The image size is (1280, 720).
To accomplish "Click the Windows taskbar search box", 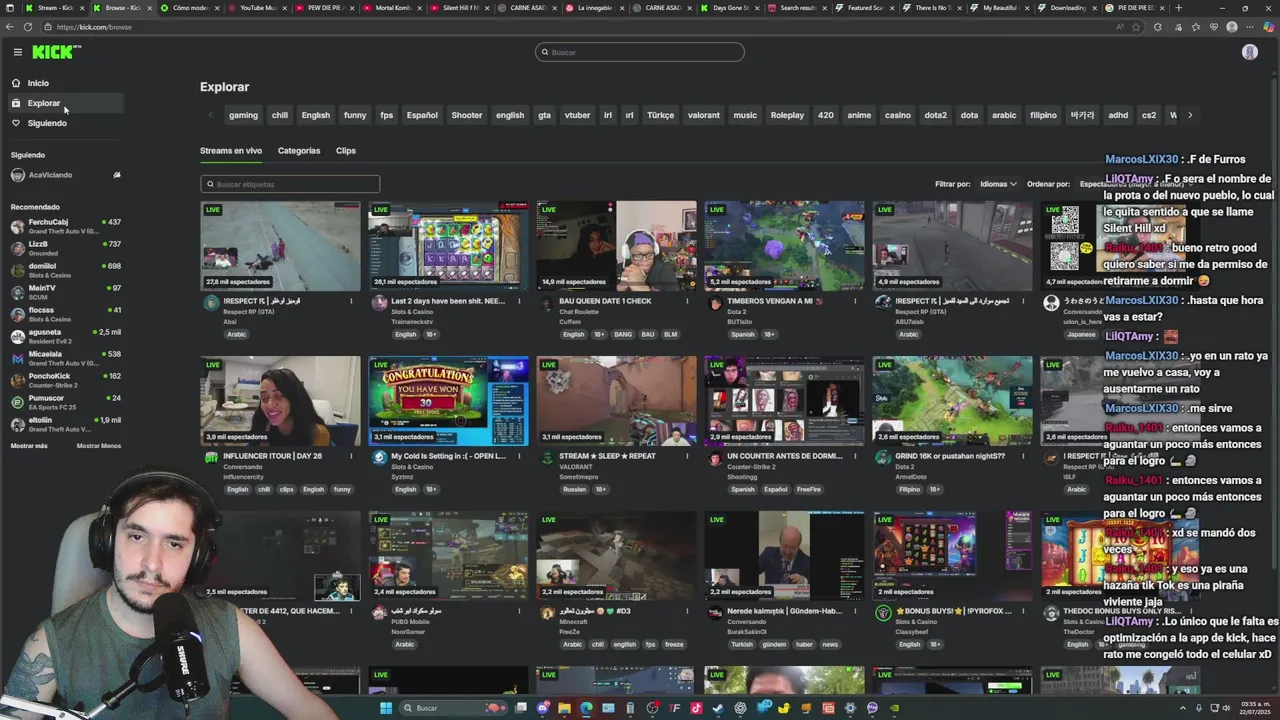I will tap(455, 708).
